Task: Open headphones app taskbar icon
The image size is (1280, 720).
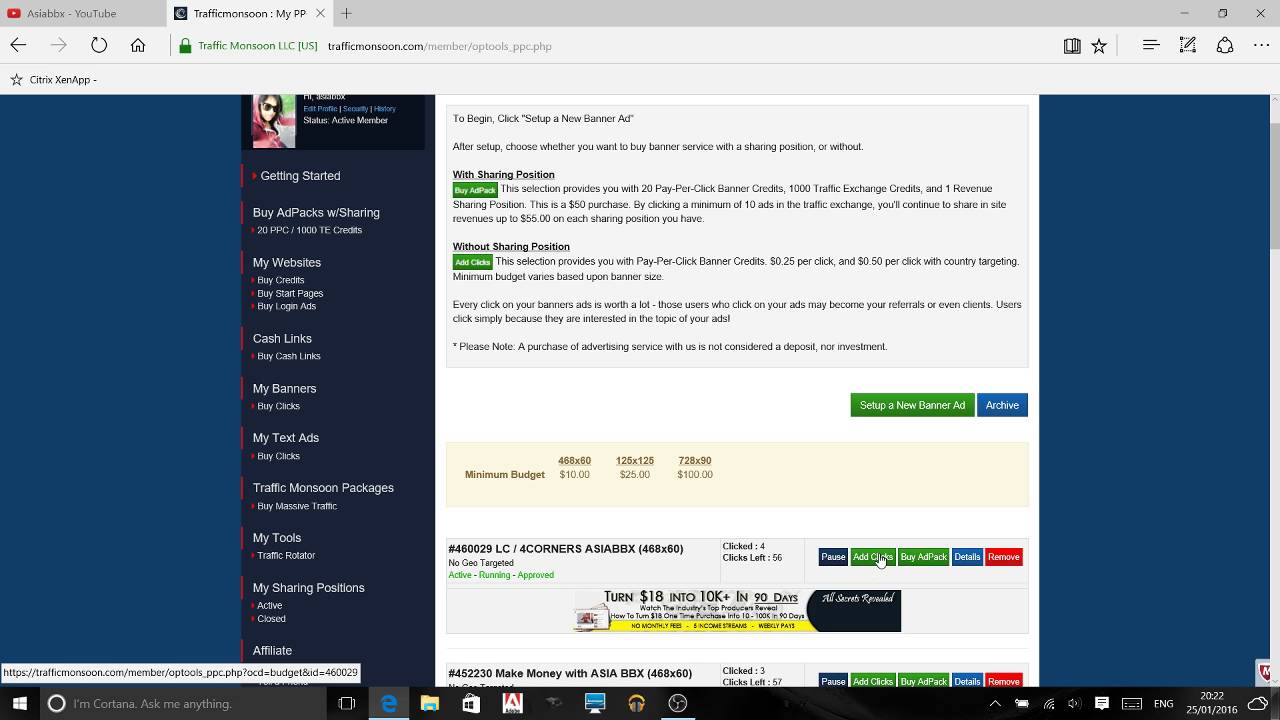Action: coord(636,703)
